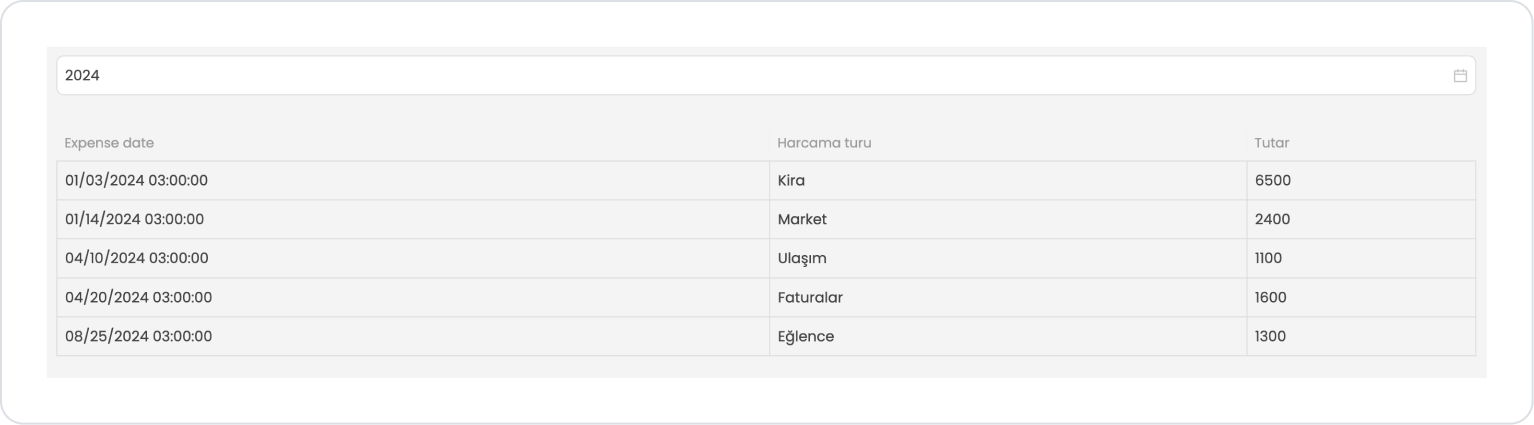Open the calendar icon in the date field

(1459, 76)
